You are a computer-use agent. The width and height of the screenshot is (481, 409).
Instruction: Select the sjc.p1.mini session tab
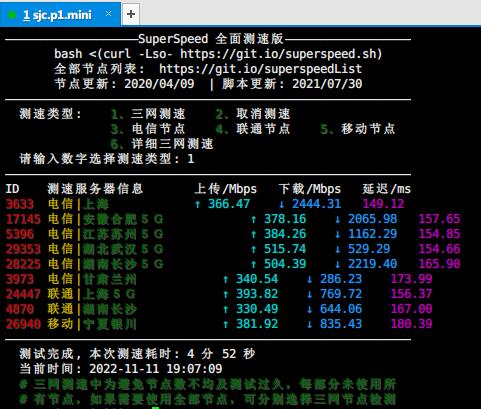click(60, 14)
